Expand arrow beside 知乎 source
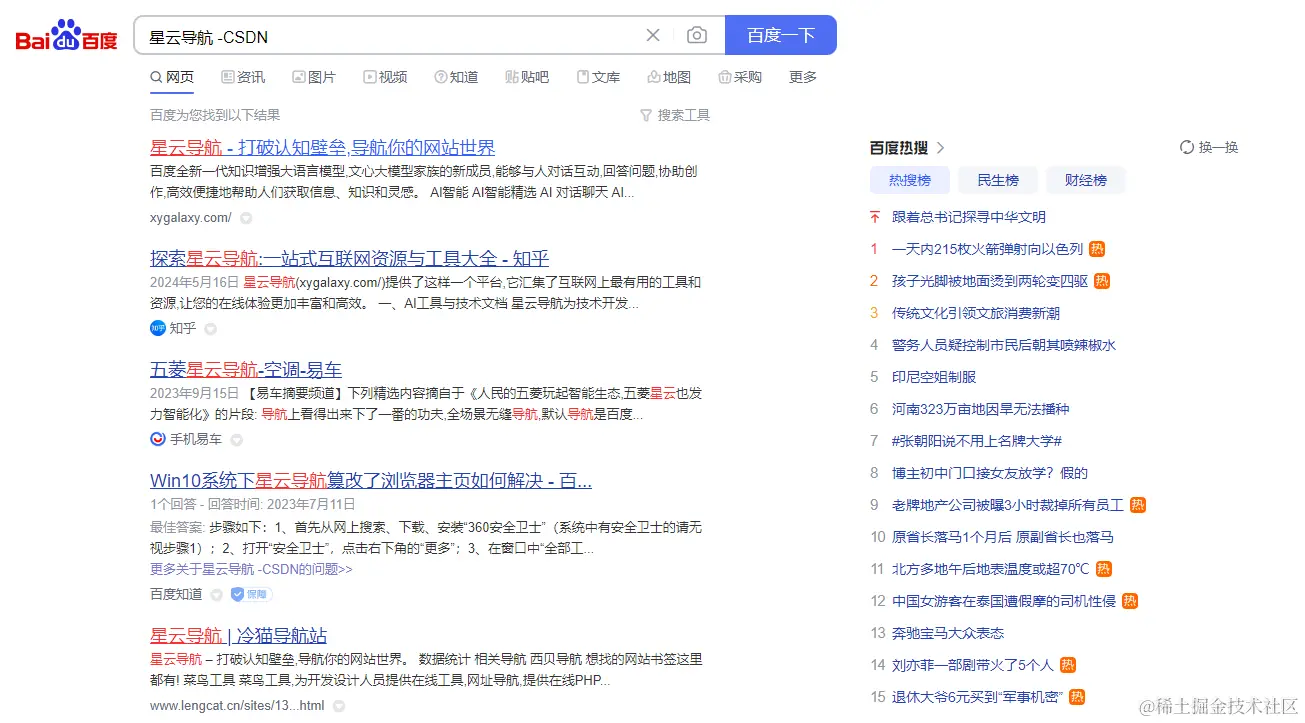 210,329
